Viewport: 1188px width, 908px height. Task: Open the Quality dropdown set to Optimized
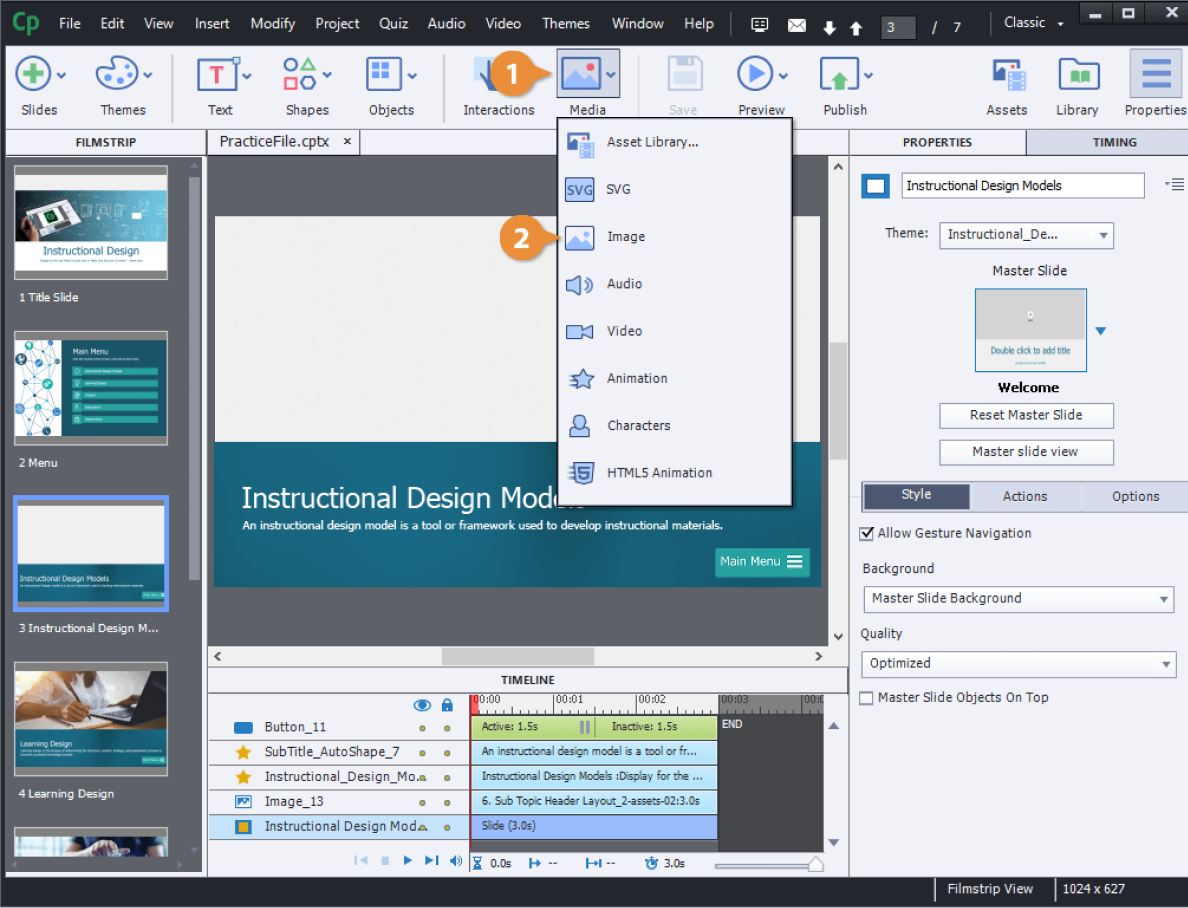pyautogui.click(x=1018, y=663)
